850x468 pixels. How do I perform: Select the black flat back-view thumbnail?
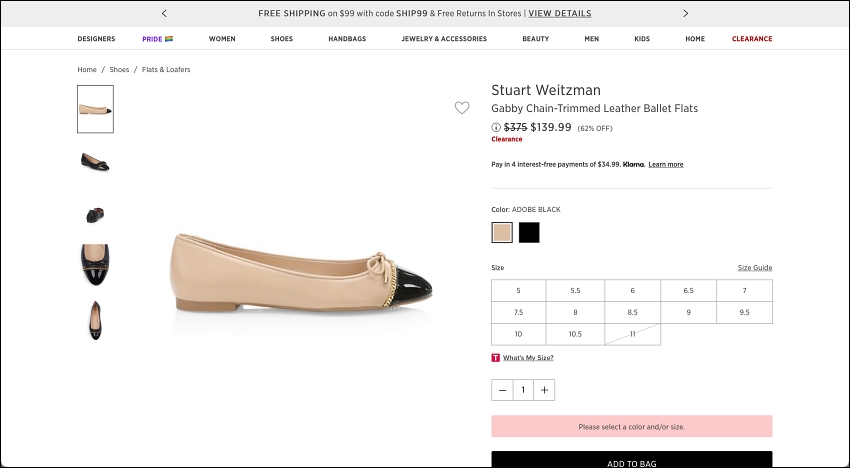coord(95,215)
